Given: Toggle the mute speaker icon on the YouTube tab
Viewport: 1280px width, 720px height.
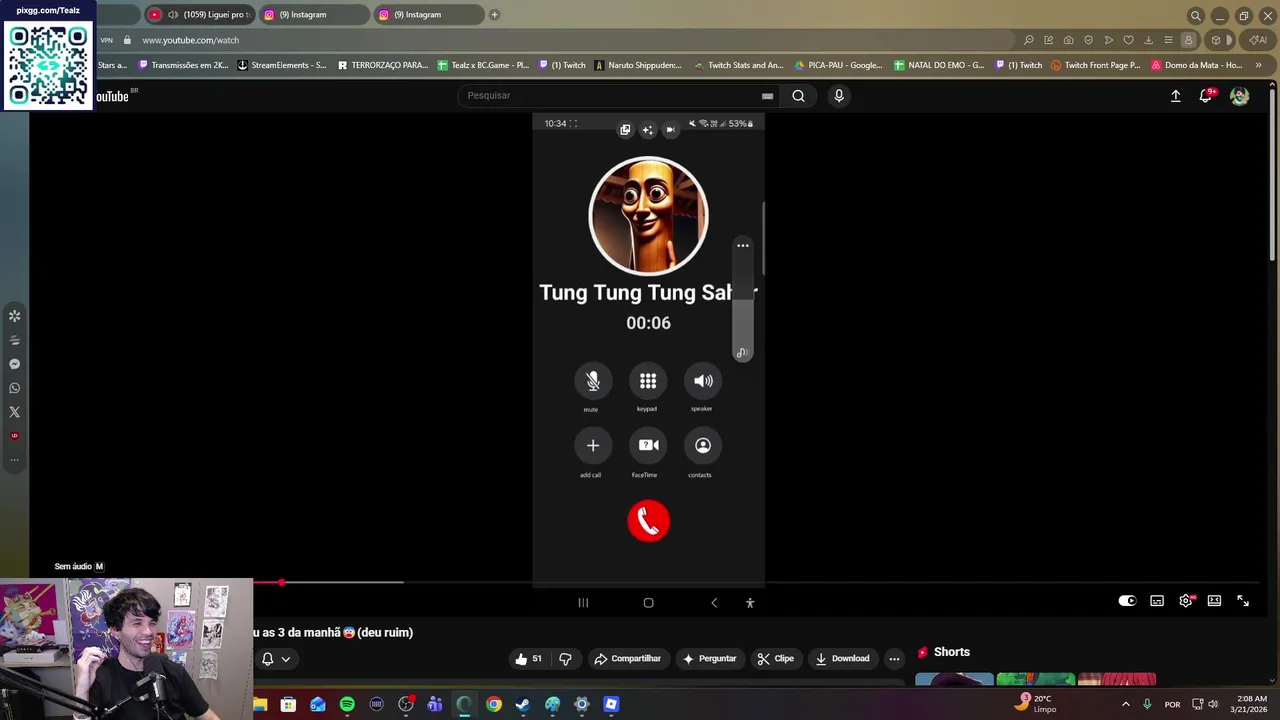Looking at the screenshot, I should 173,15.
